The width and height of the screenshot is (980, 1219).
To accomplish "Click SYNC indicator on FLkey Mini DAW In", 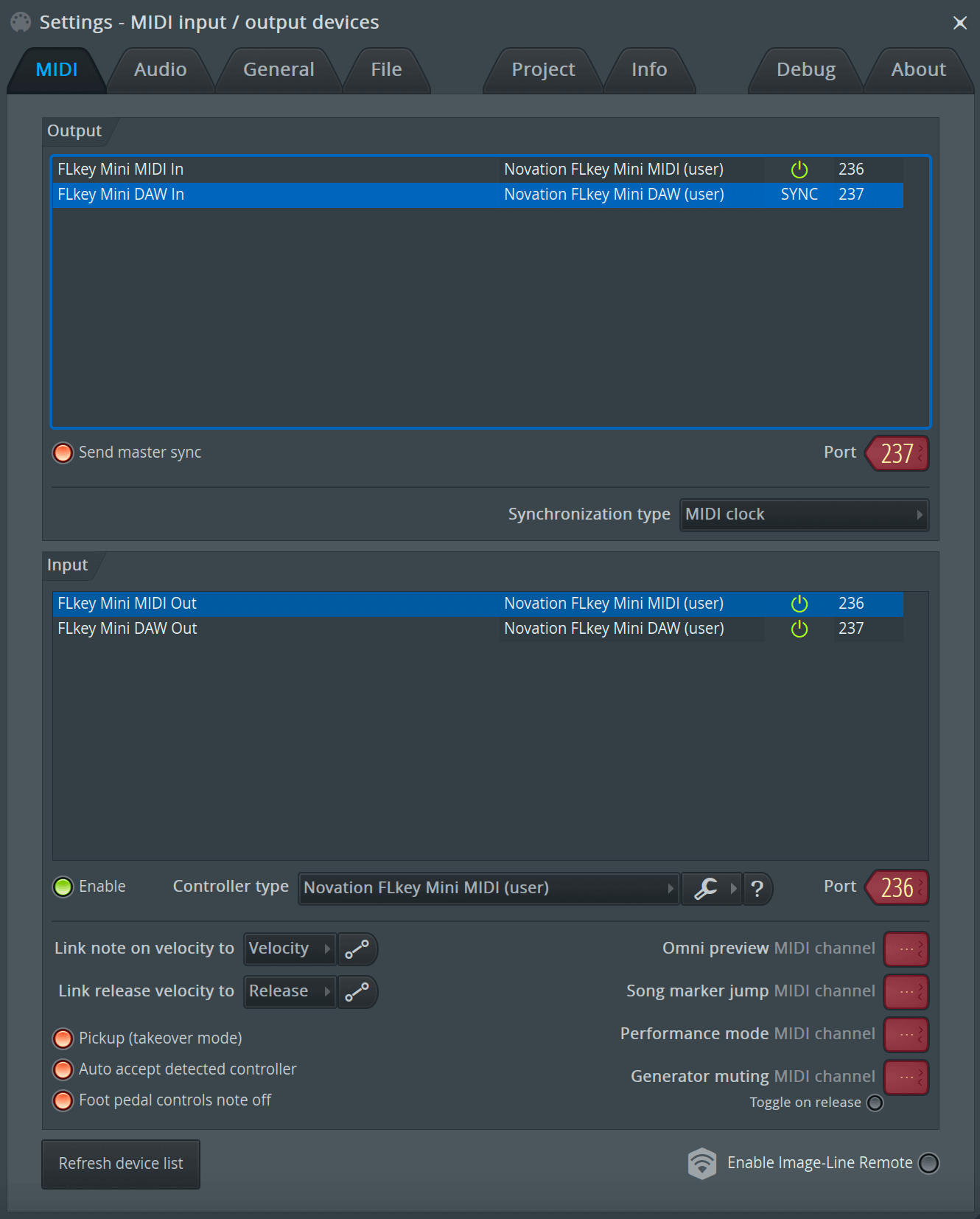I will point(799,195).
